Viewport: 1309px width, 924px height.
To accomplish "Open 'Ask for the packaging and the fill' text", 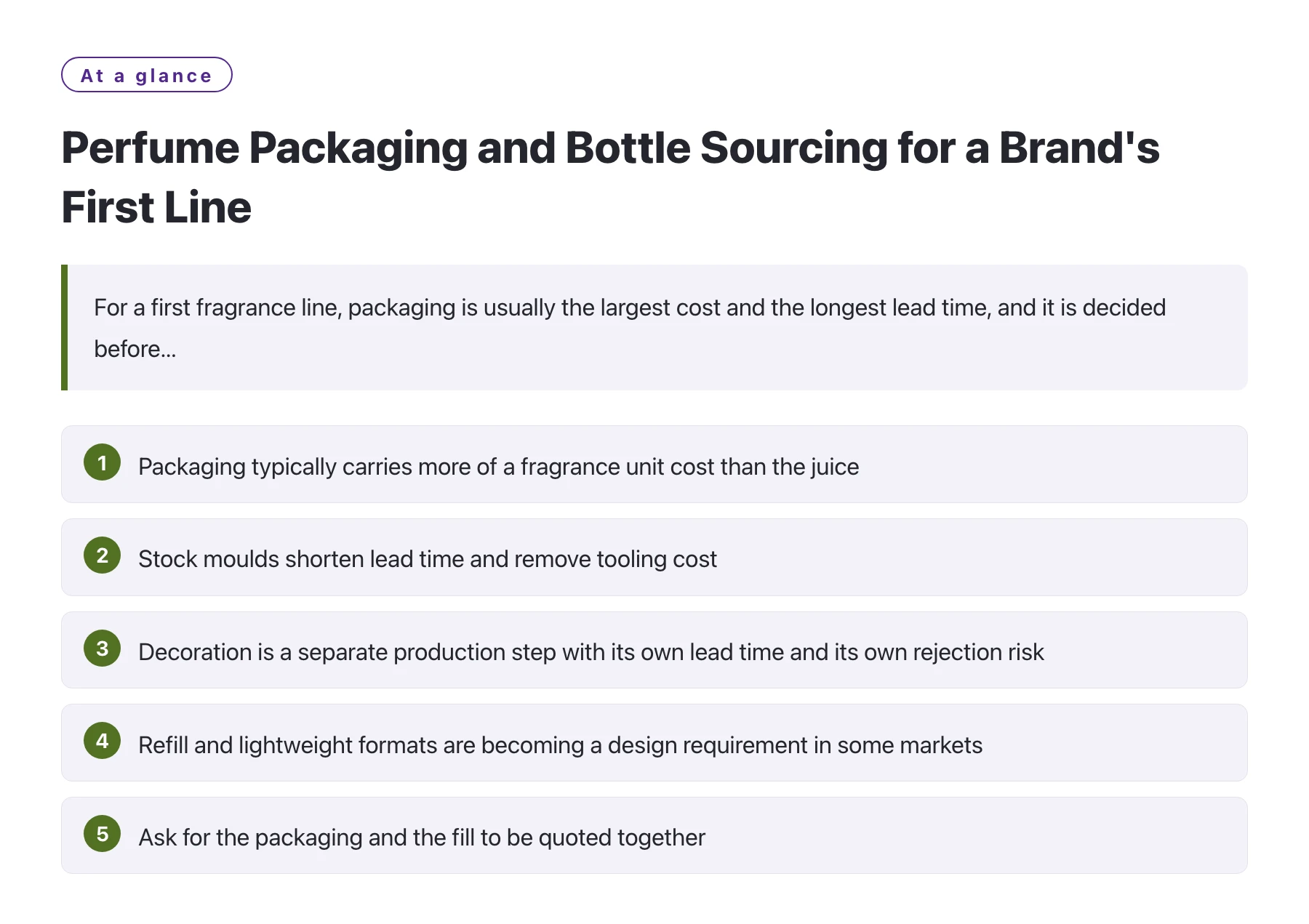I will pyautogui.click(x=422, y=837).
